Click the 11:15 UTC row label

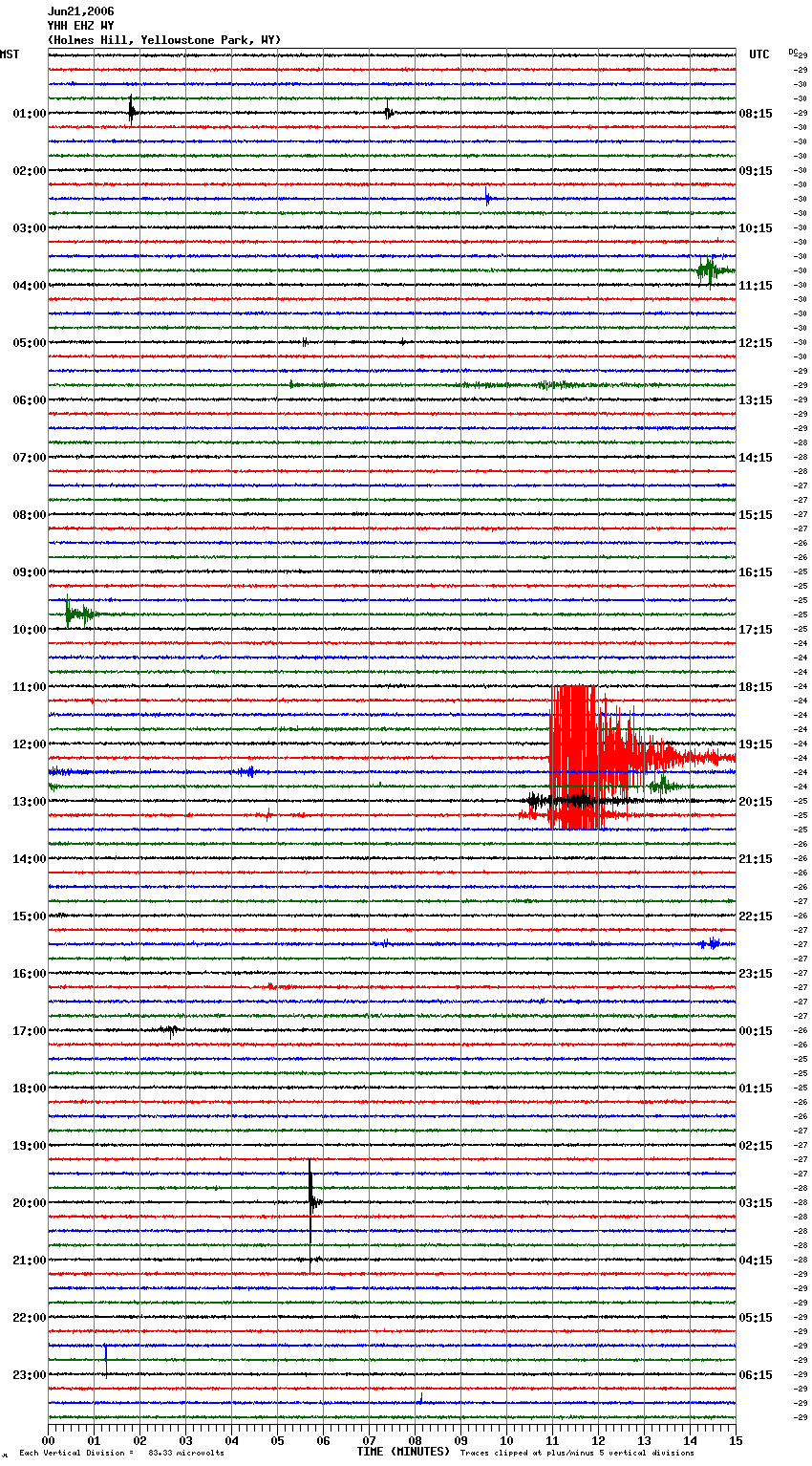click(x=756, y=286)
